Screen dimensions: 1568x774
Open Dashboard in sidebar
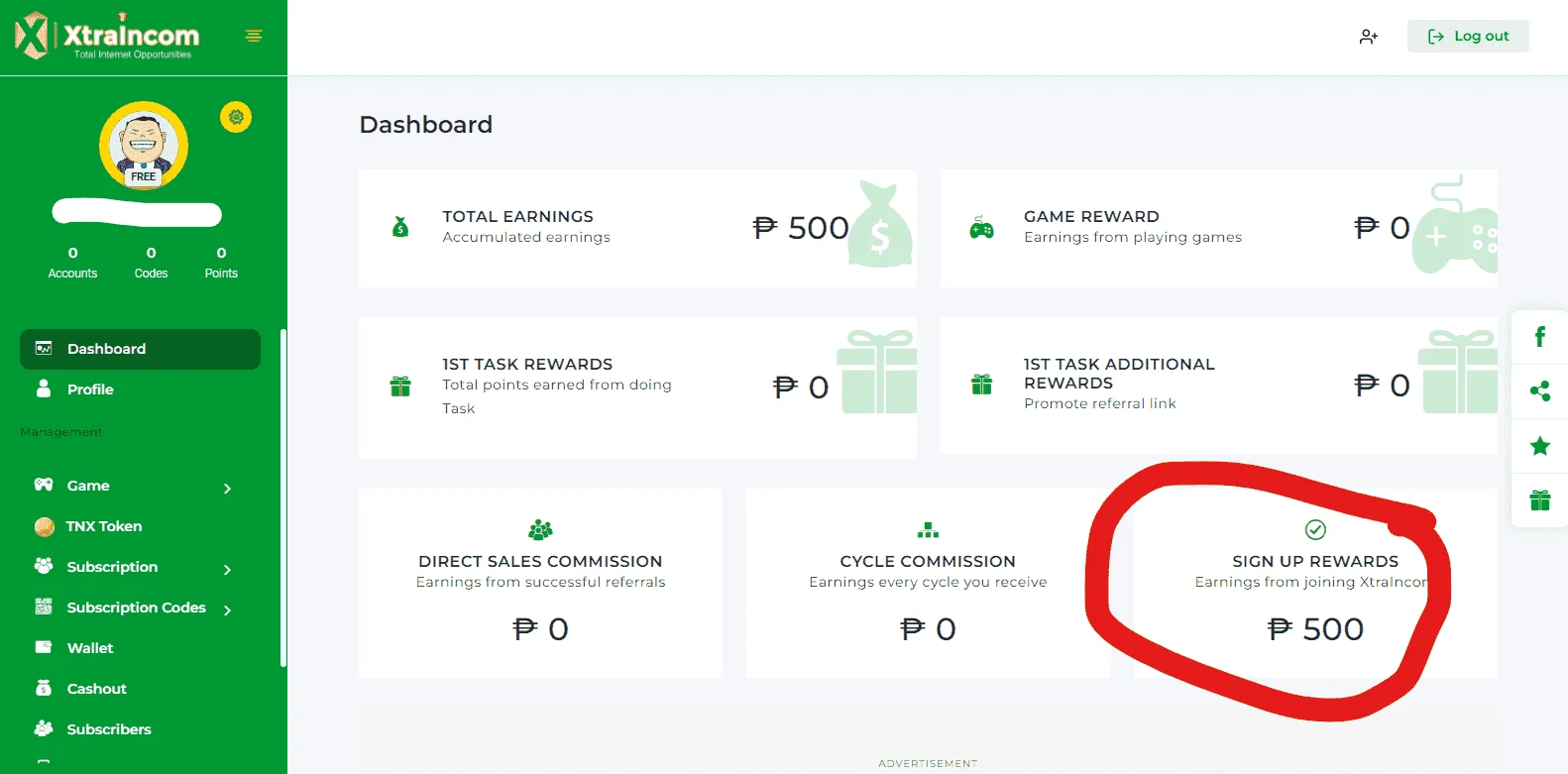click(140, 349)
